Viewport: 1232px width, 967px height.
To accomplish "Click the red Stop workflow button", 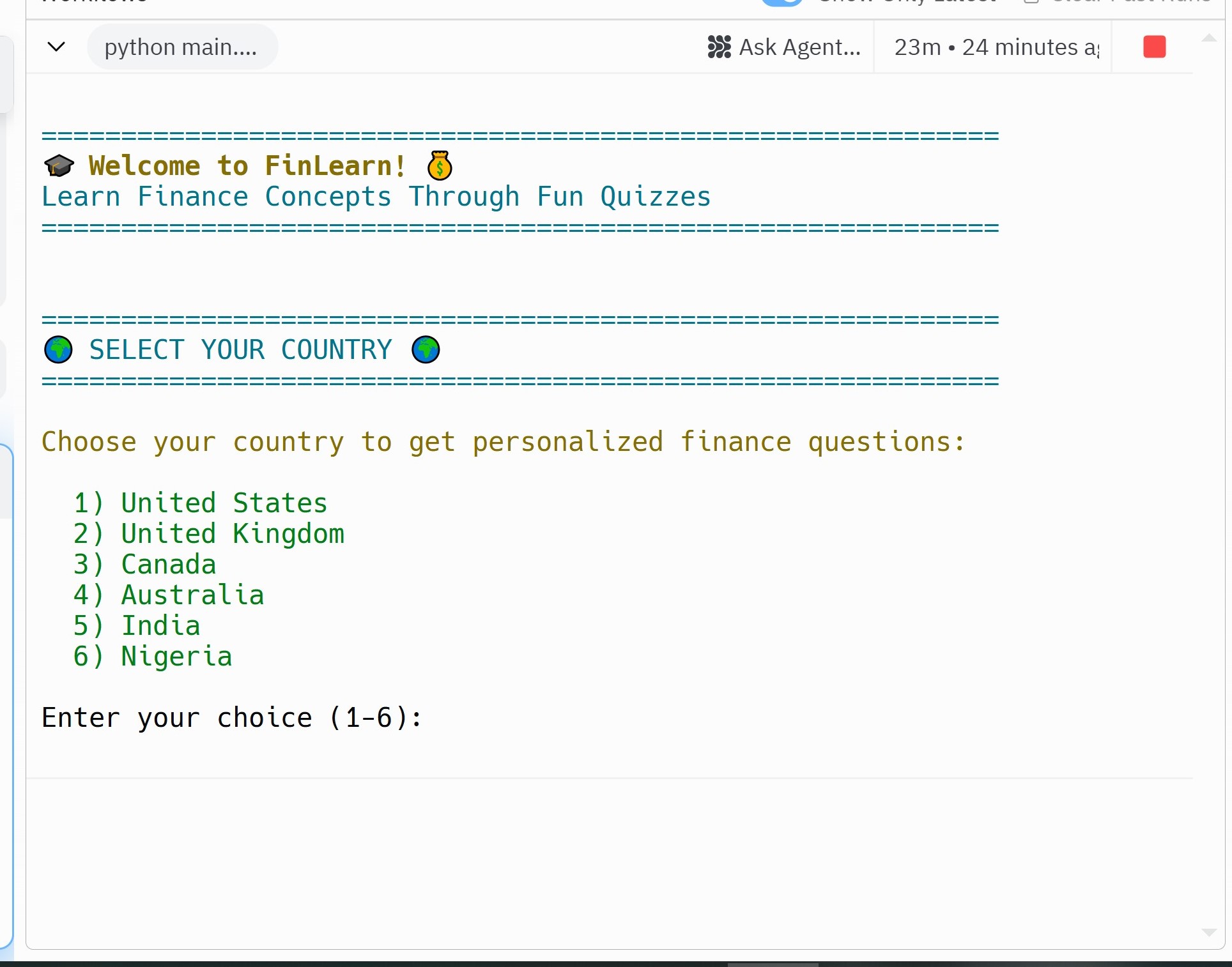I will [1154, 47].
